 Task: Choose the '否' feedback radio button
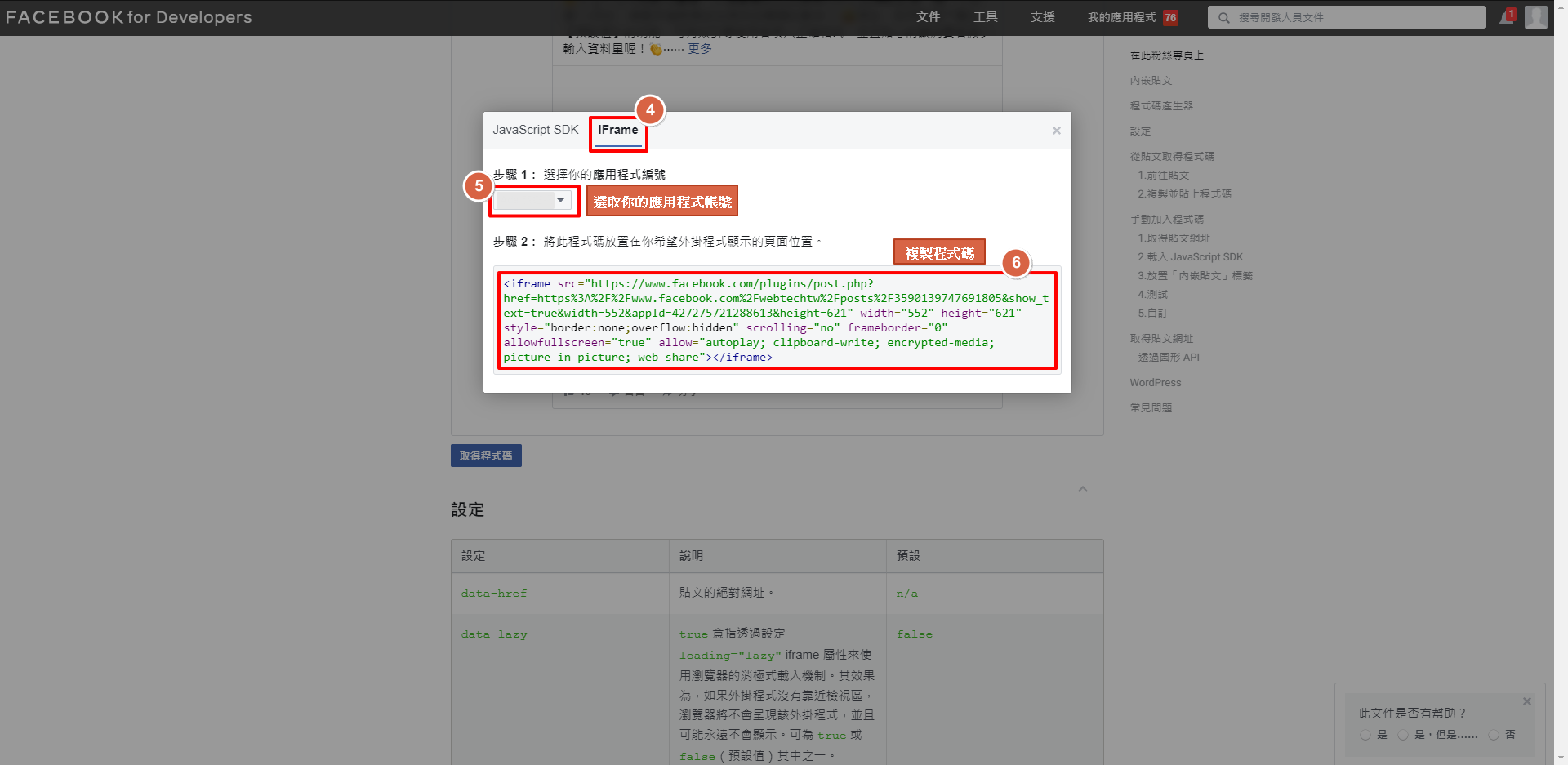[x=1494, y=735]
